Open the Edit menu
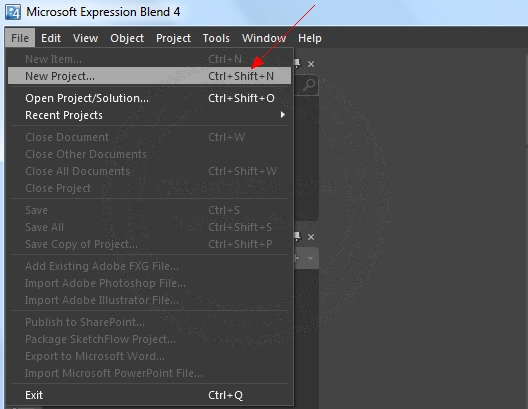This screenshot has width=528, height=409. pos(51,38)
